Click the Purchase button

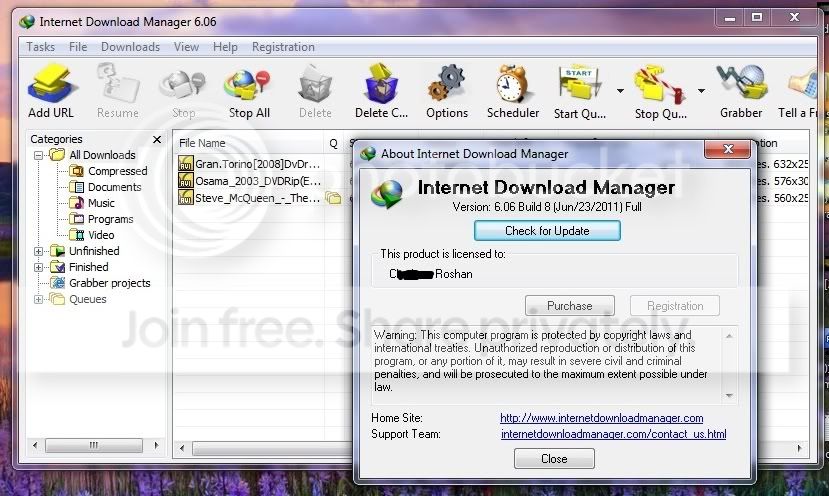tap(569, 306)
